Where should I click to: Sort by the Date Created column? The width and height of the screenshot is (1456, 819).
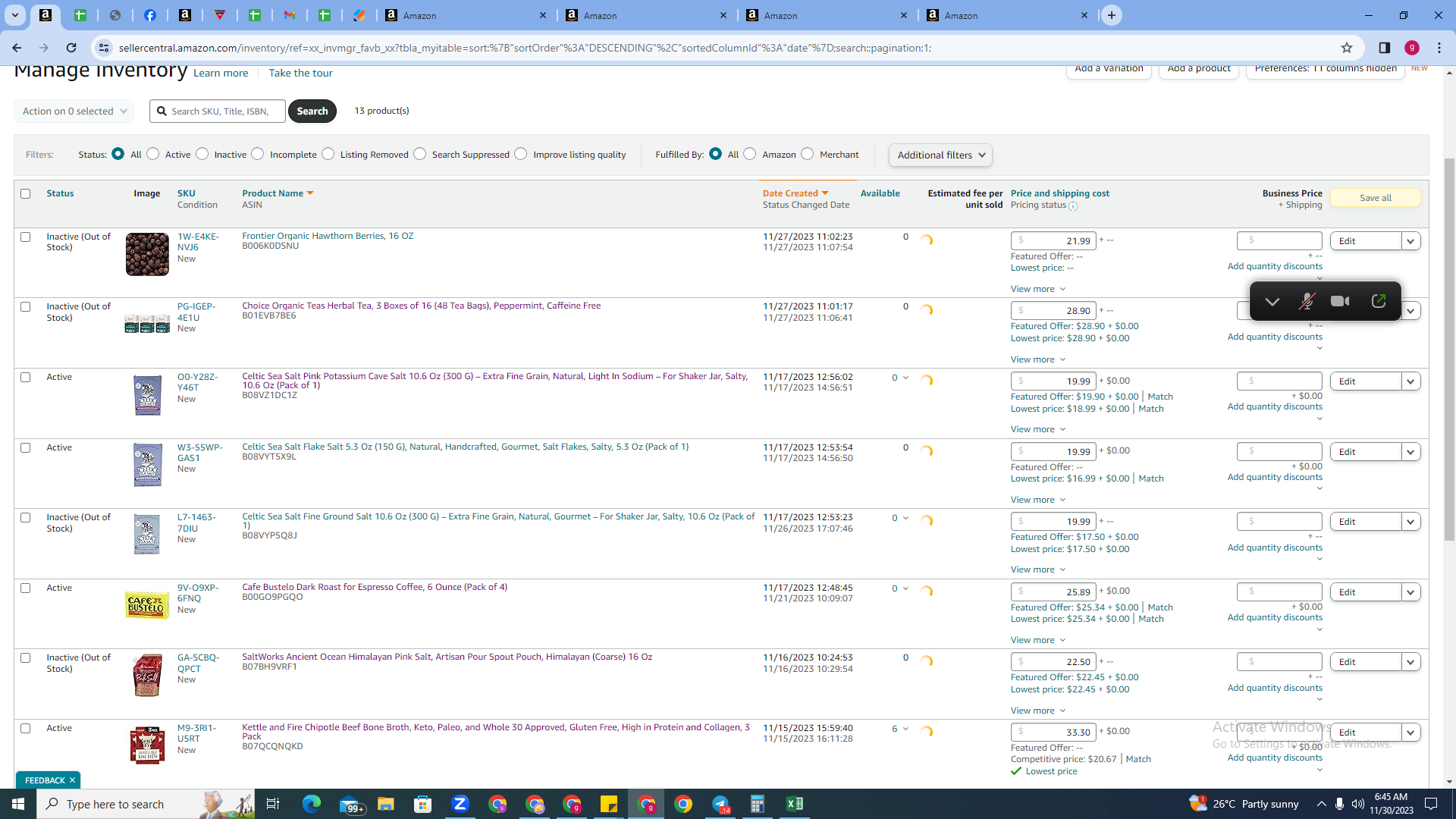click(795, 193)
